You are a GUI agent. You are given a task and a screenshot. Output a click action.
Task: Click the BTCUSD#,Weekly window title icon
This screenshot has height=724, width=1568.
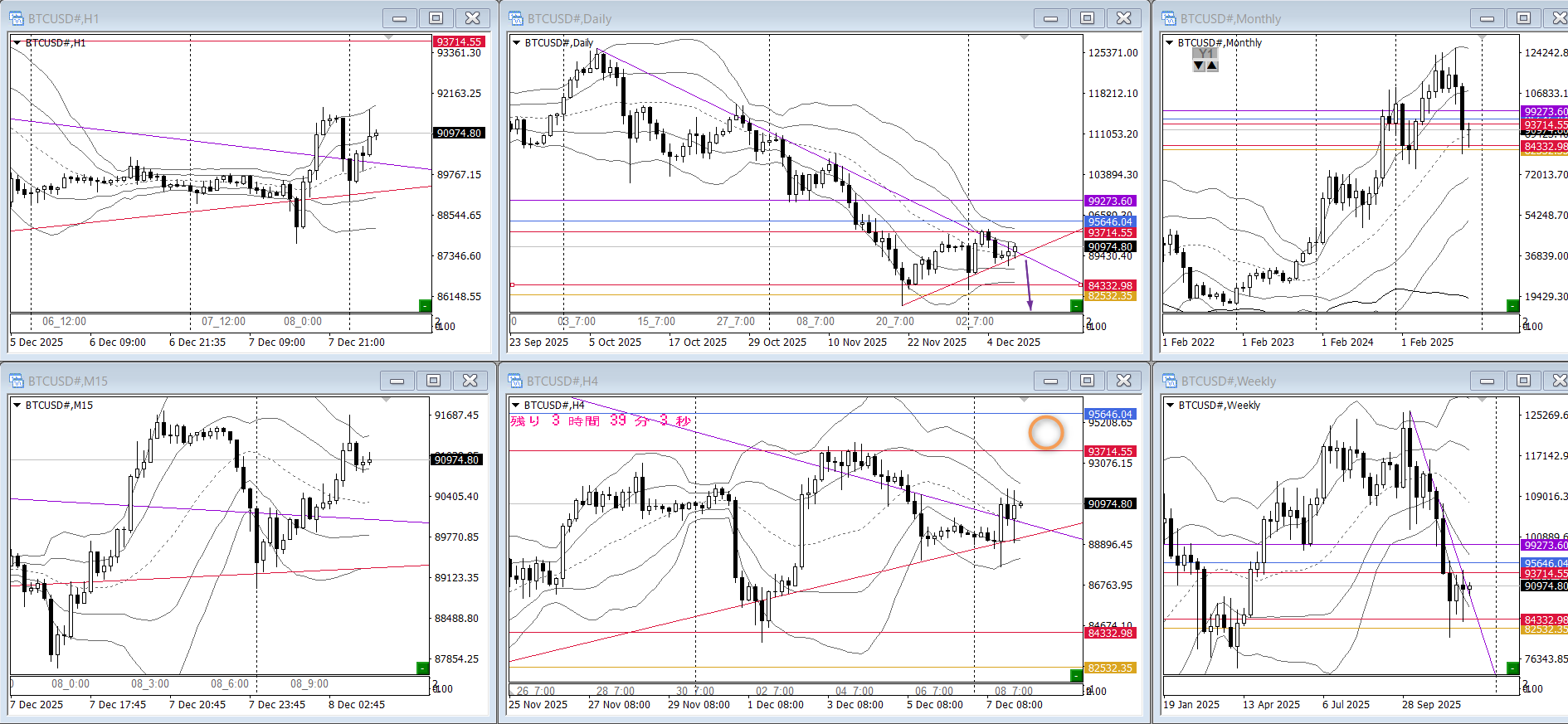(1169, 381)
